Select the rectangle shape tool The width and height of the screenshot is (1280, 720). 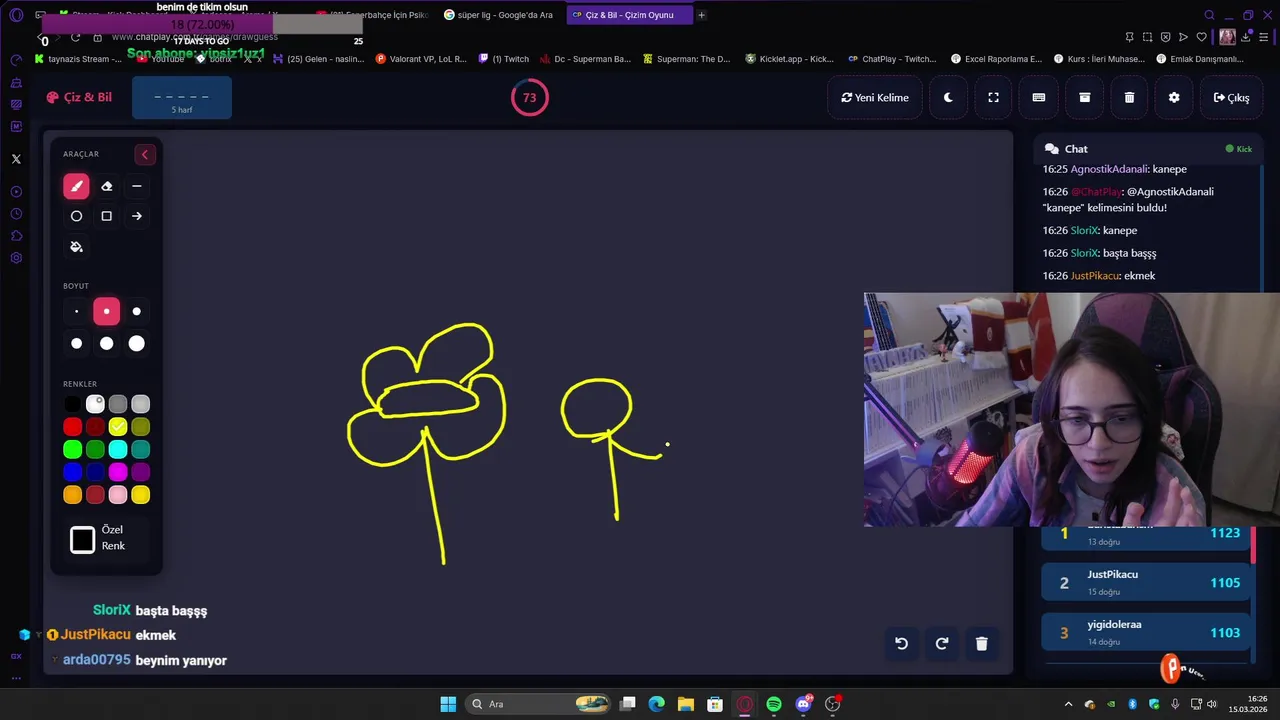[107, 216]
